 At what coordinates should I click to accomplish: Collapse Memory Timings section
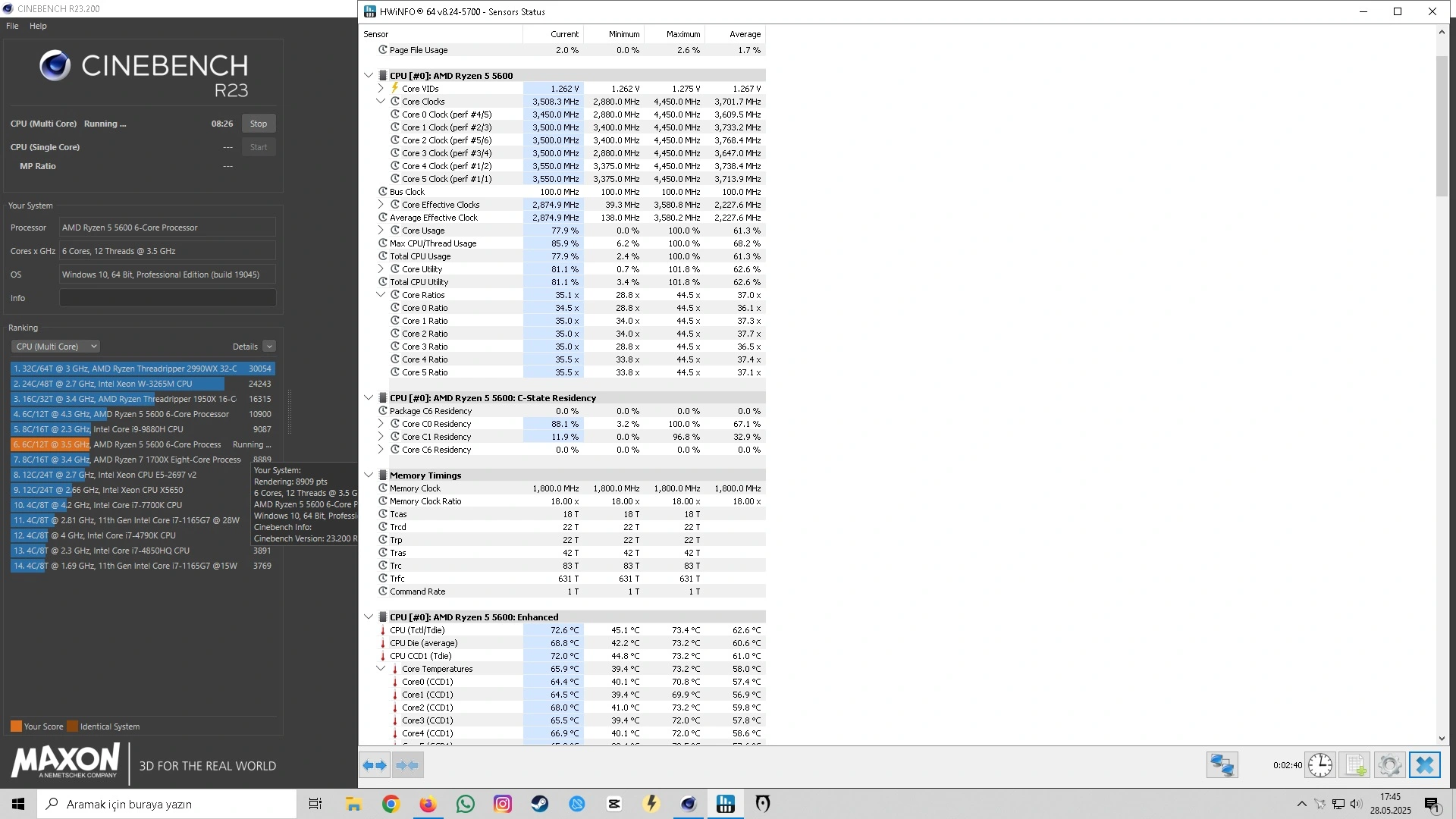tap(369, 475)
